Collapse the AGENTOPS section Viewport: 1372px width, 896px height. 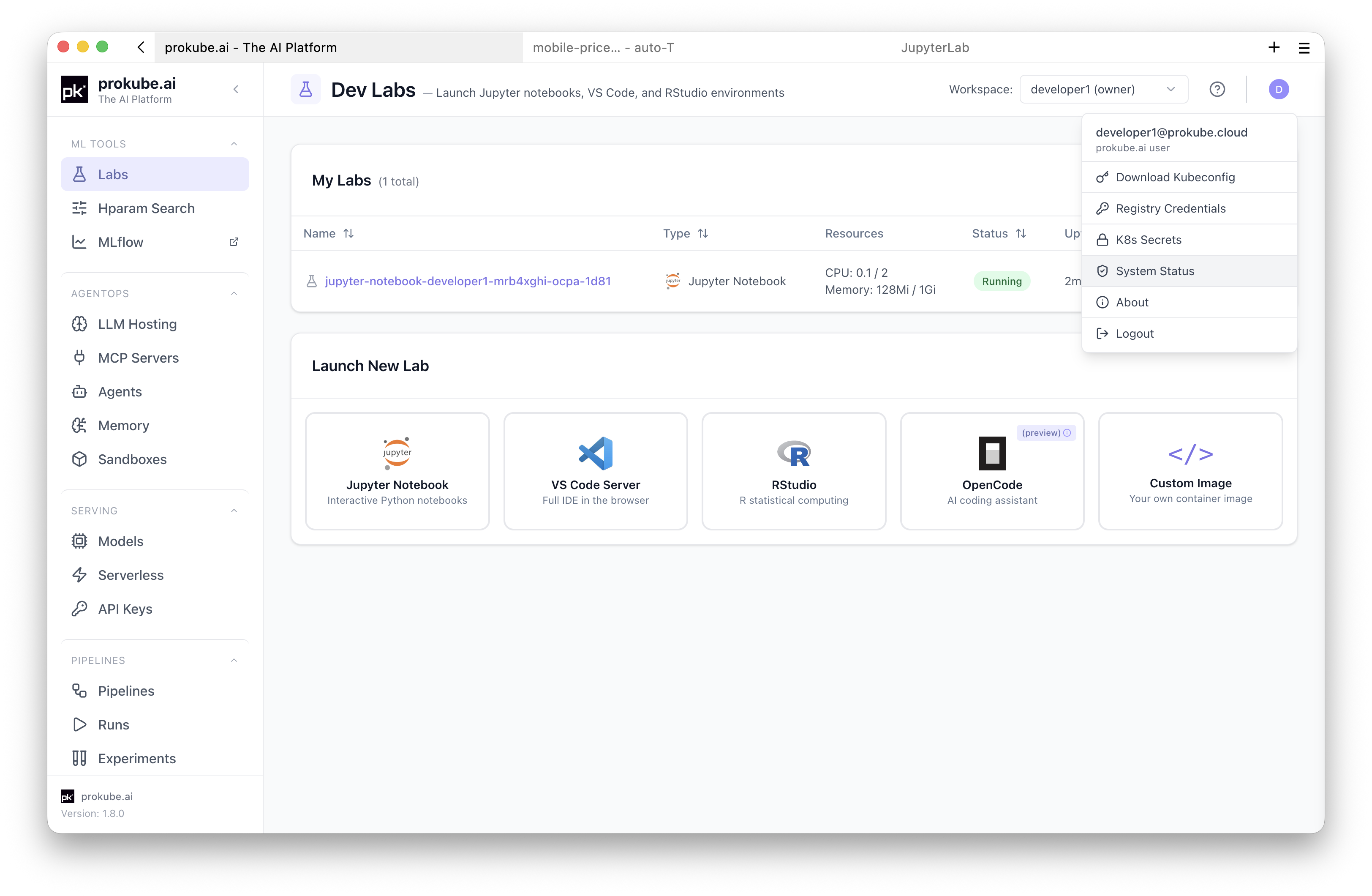click(234, 294)
